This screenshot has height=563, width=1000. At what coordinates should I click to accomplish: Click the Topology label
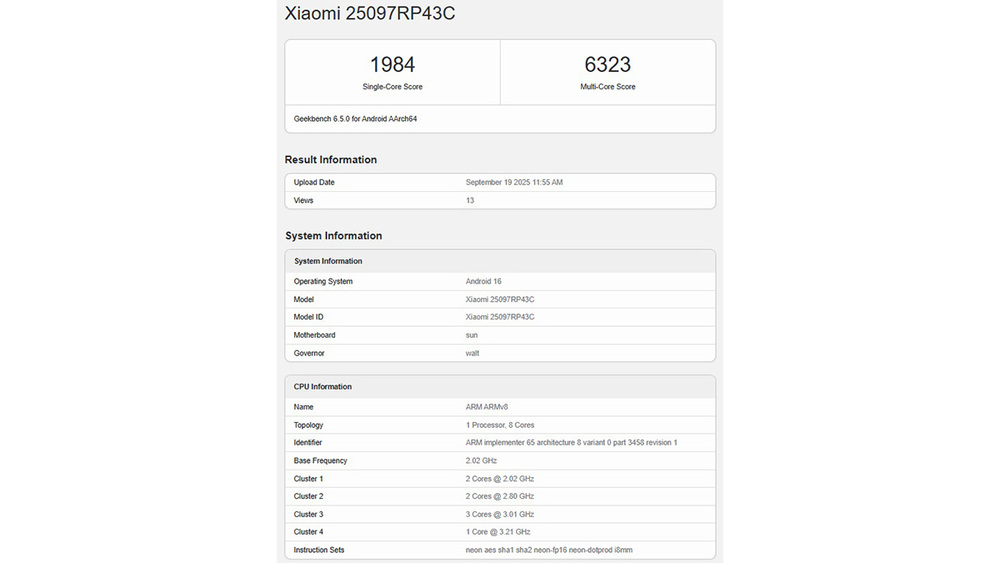(308, 425)
